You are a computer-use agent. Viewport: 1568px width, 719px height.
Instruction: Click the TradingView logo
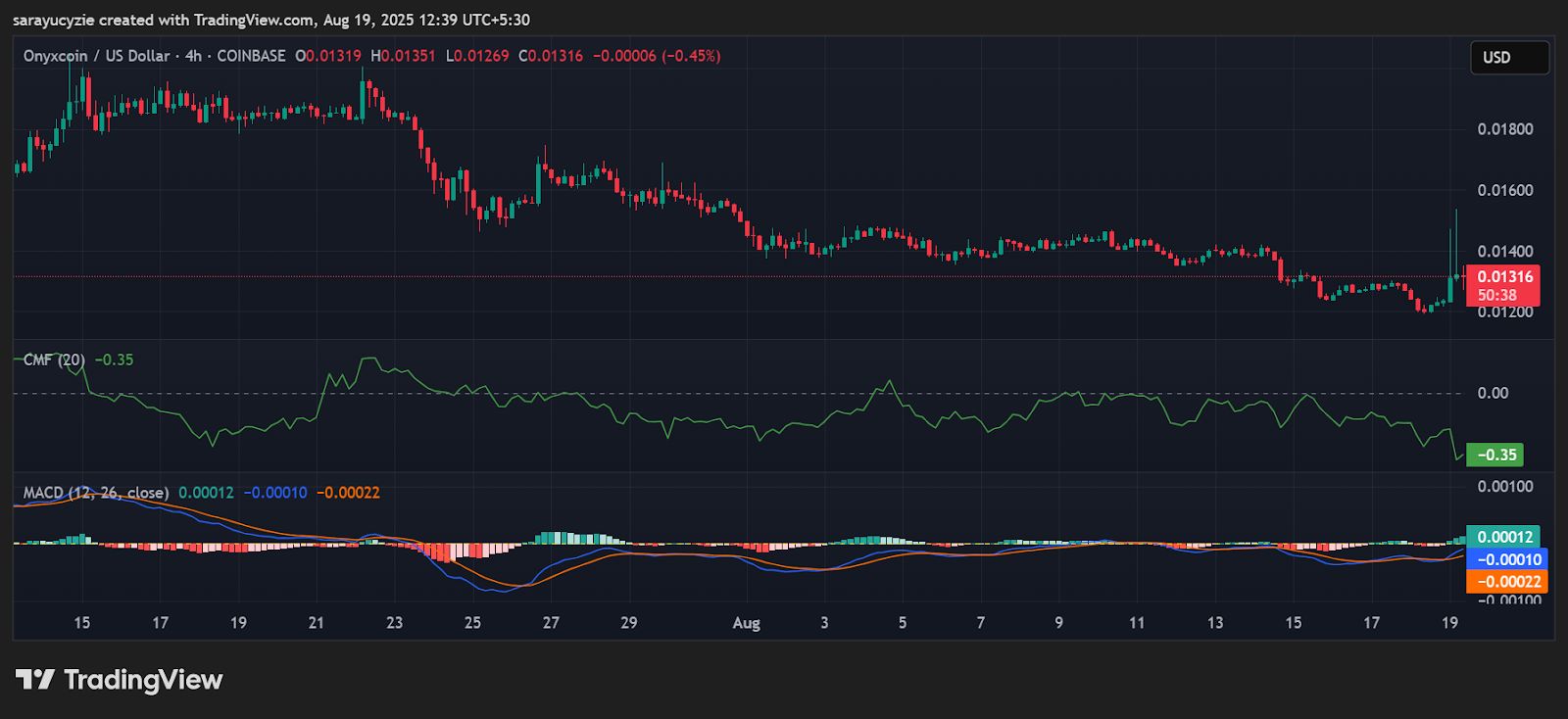click(120, 680)
